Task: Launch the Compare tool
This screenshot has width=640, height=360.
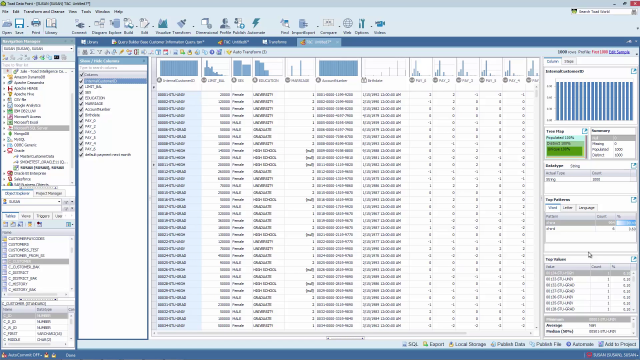Action: (329, 26)
